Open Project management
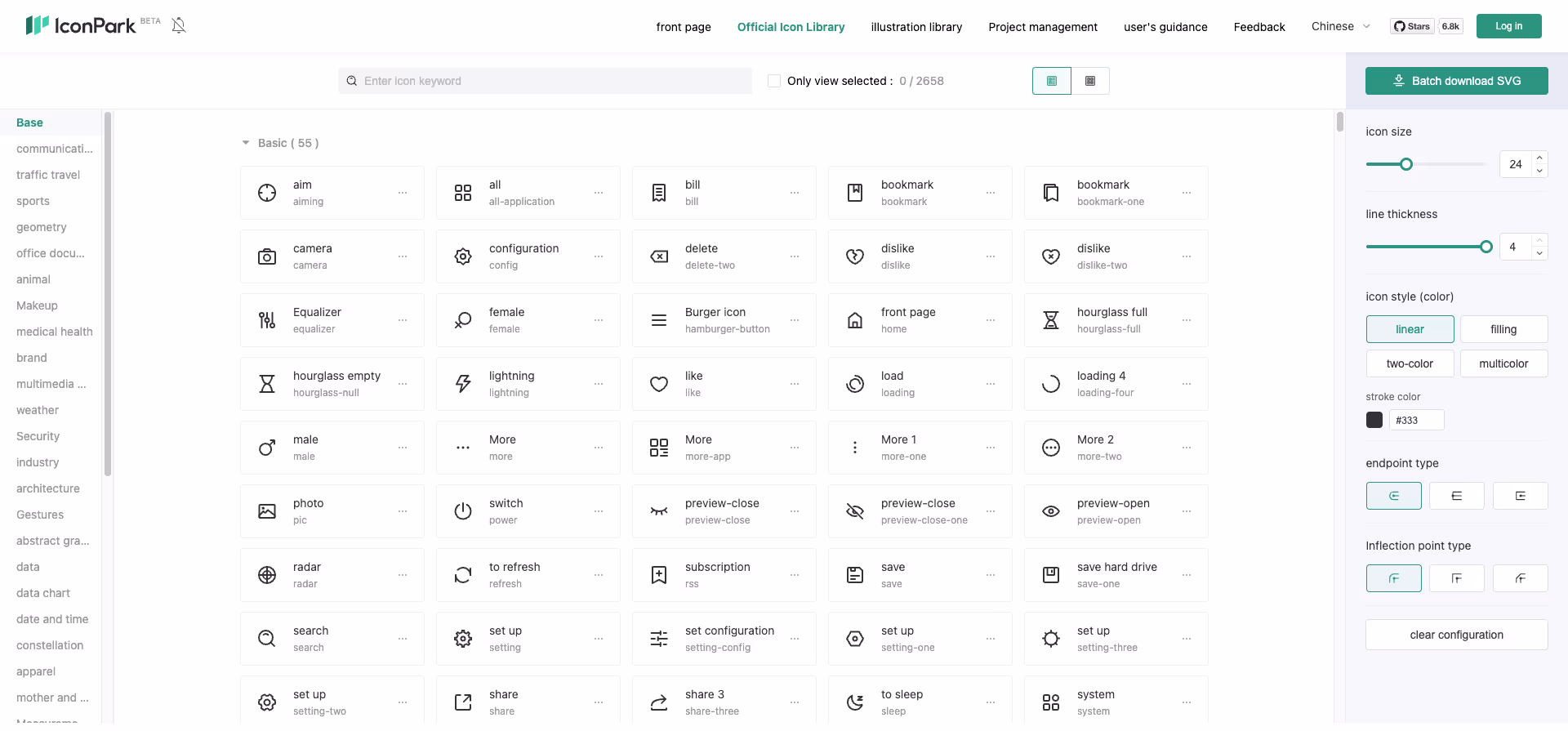The image size is (1568, 731). pyautogui.click(x=1043, y=27)
